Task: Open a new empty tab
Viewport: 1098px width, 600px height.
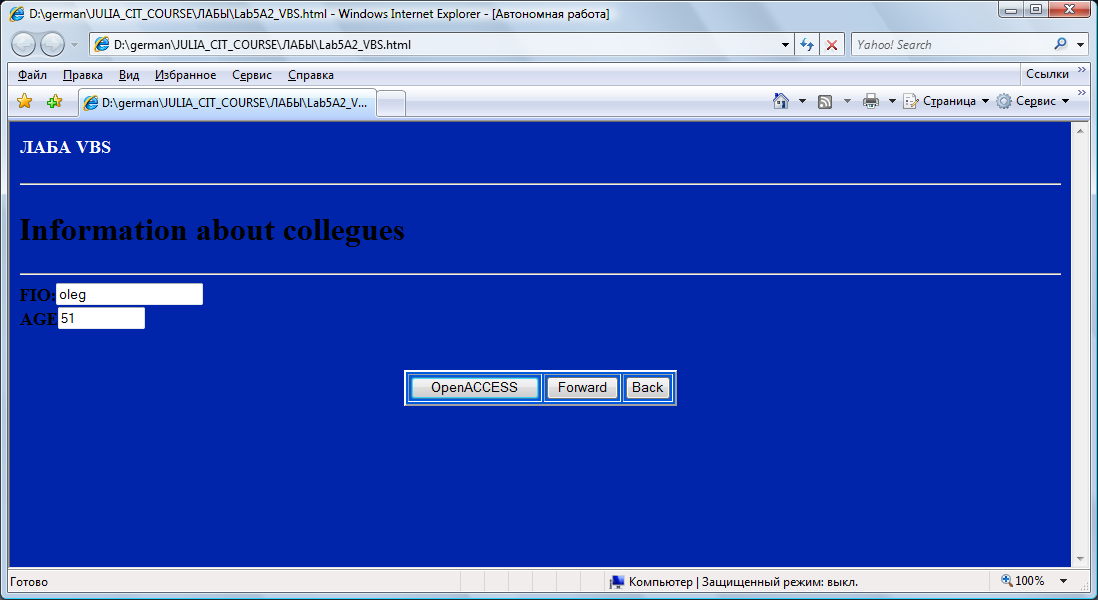Action: pyautogui.click(x=391, y=104)
